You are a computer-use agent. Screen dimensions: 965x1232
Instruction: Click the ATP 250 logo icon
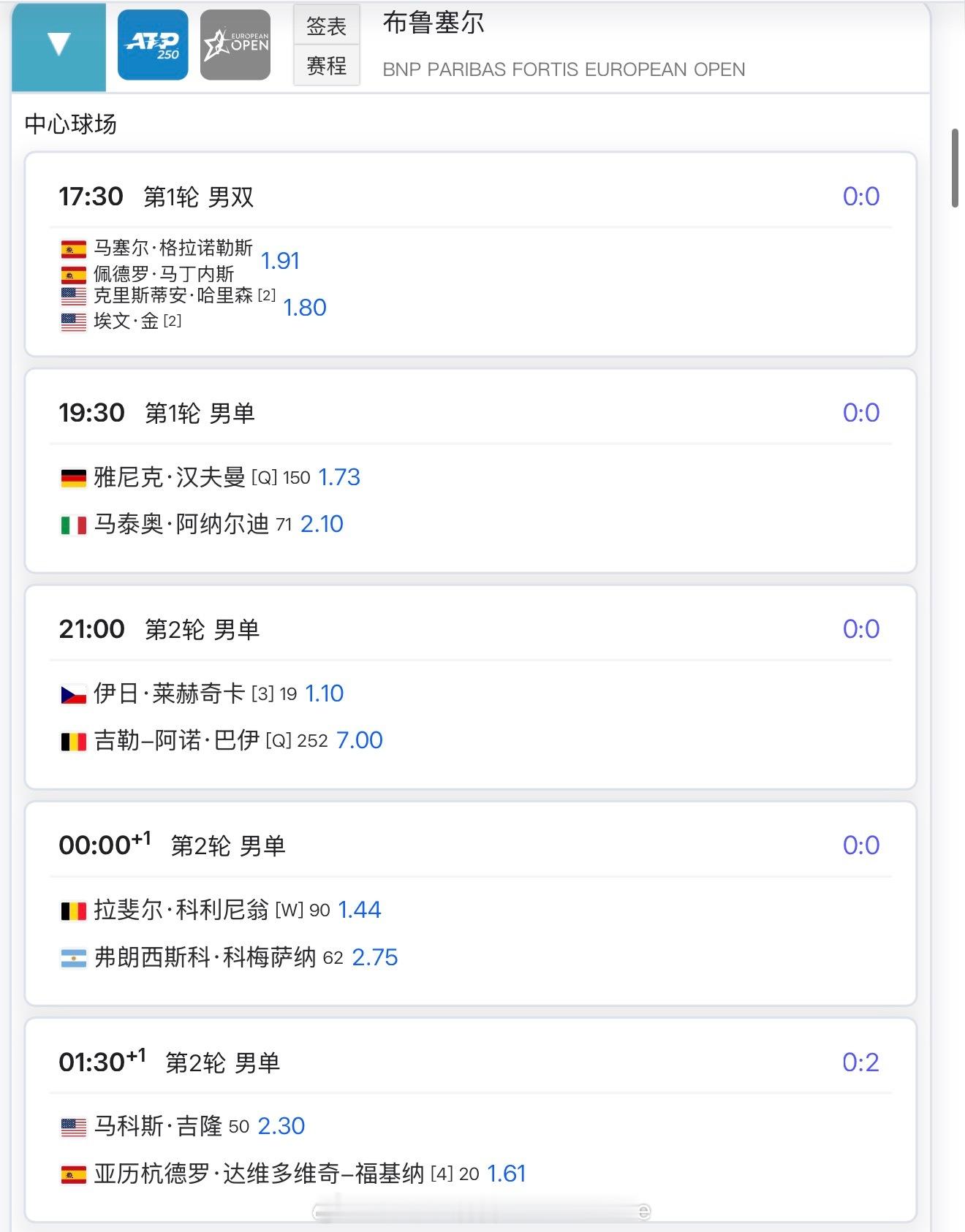pos(153,45)
